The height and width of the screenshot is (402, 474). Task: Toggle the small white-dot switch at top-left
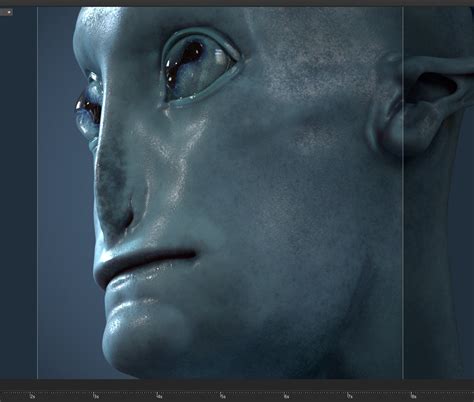pyautogui.click(x=6, y=12)
